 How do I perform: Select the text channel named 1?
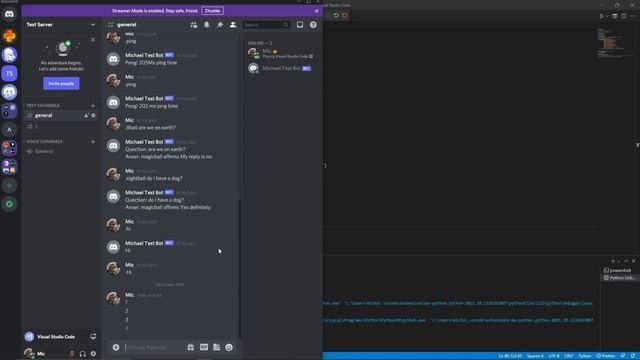point(60,127)
